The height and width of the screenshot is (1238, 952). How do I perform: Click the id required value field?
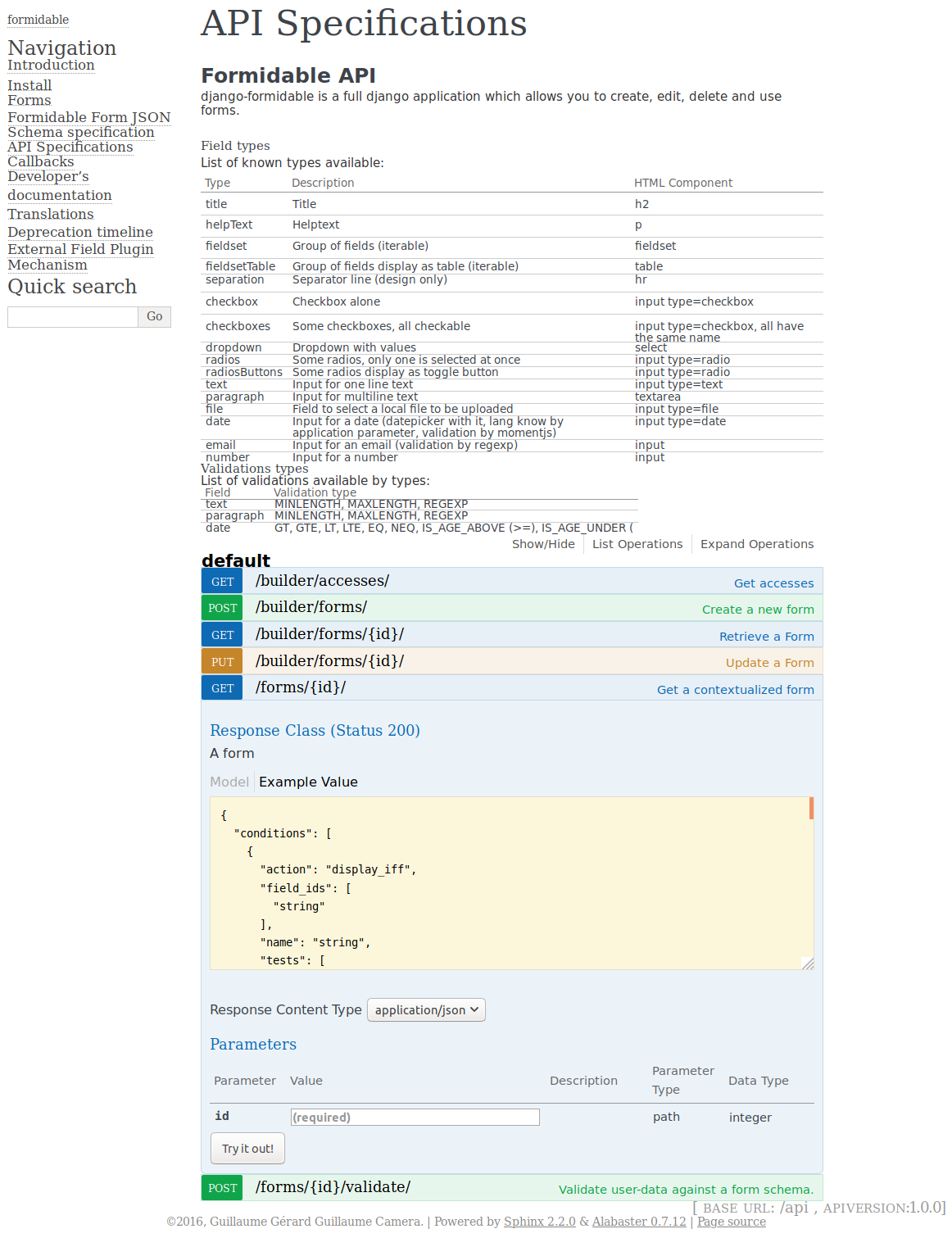point(415,1117)
